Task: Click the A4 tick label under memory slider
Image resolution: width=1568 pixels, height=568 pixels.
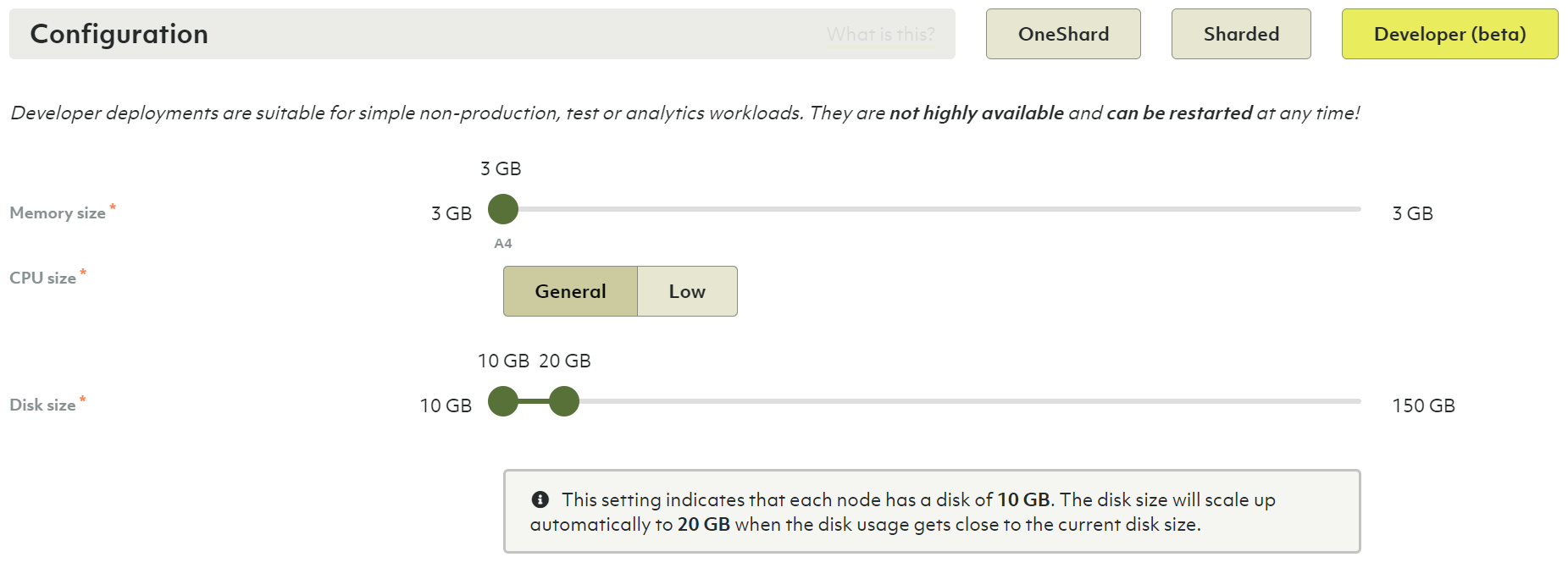Action: click(503, 244)
